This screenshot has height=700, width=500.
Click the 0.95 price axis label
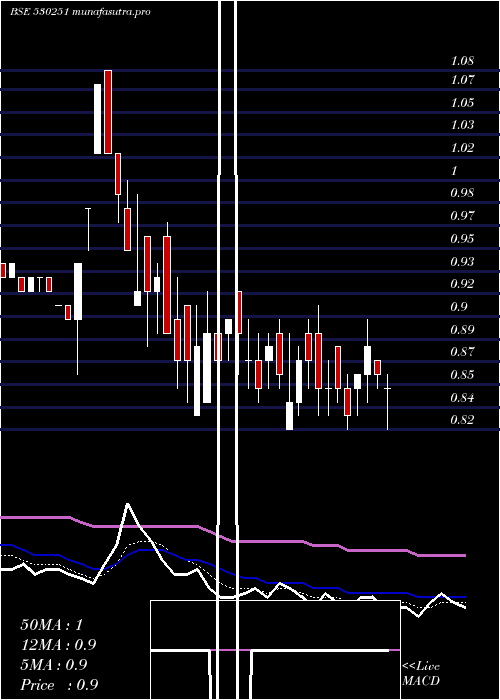click(x=462, y=238)
